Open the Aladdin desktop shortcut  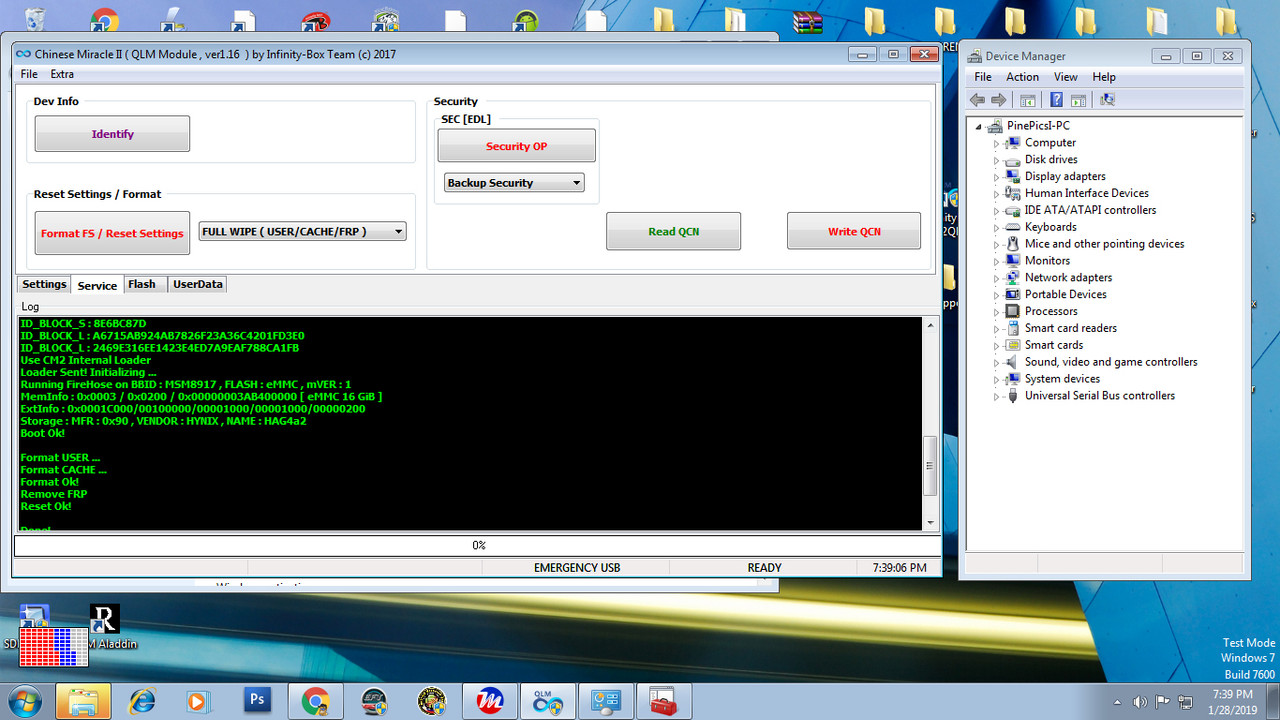click(x=104, y=627)
